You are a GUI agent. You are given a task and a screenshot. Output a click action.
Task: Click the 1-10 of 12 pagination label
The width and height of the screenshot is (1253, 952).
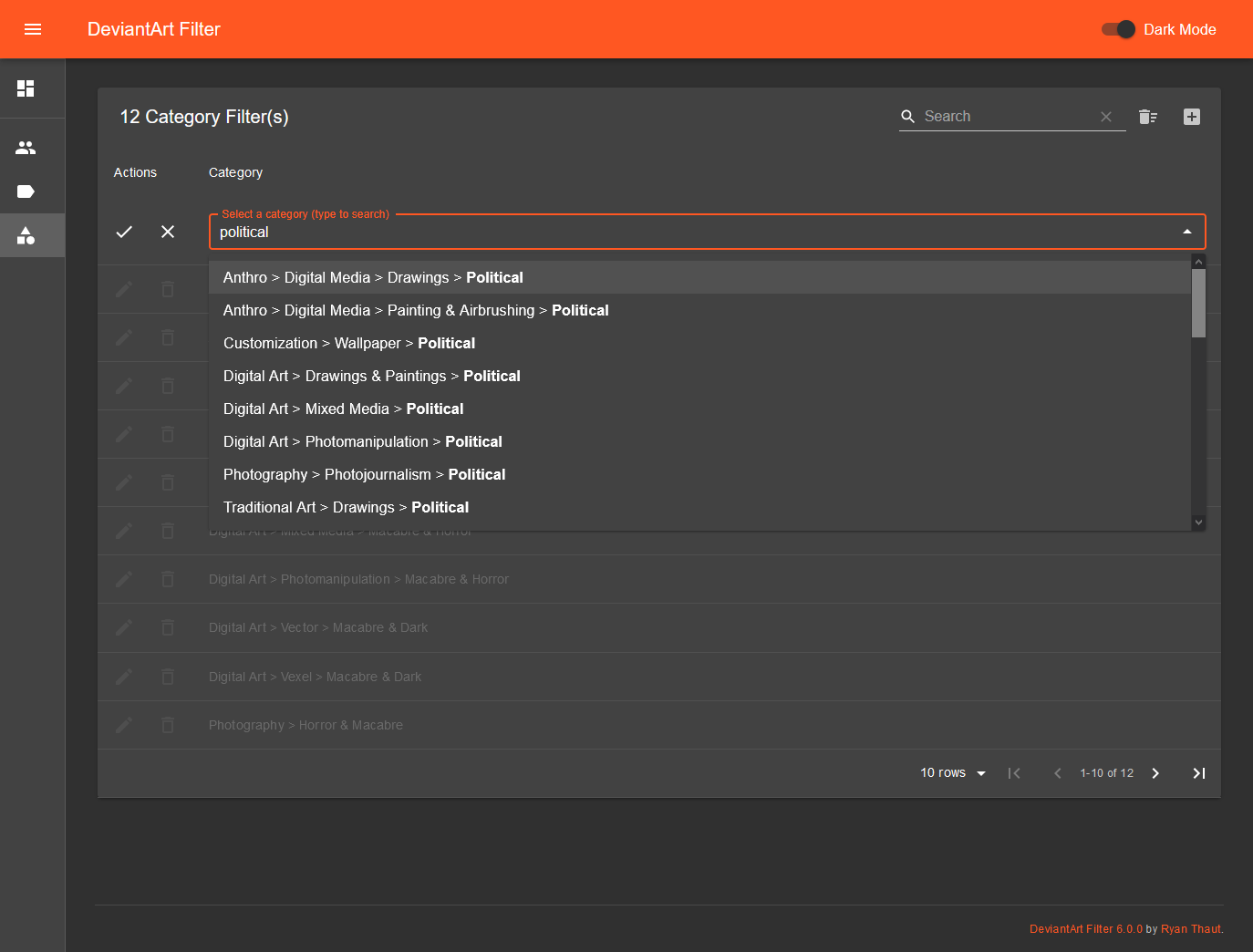click(x=1107, y=773)
